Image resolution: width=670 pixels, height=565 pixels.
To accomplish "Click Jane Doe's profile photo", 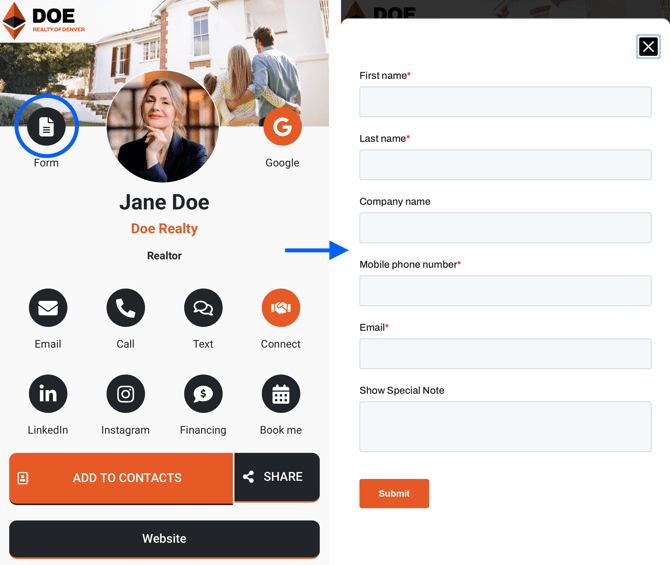I will point(163,128).
